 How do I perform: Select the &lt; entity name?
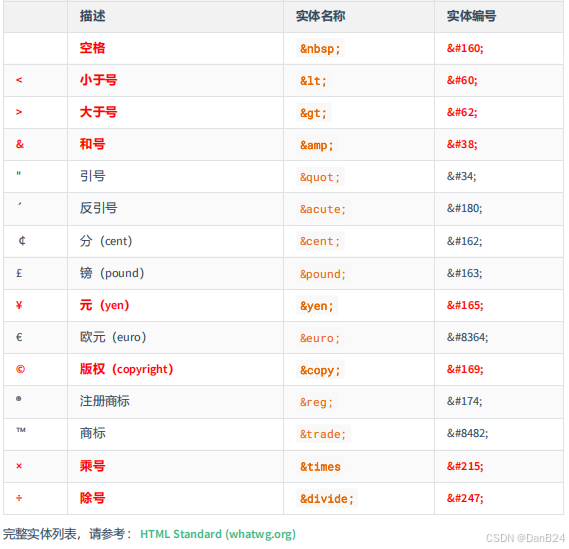[x=313, y=81]
